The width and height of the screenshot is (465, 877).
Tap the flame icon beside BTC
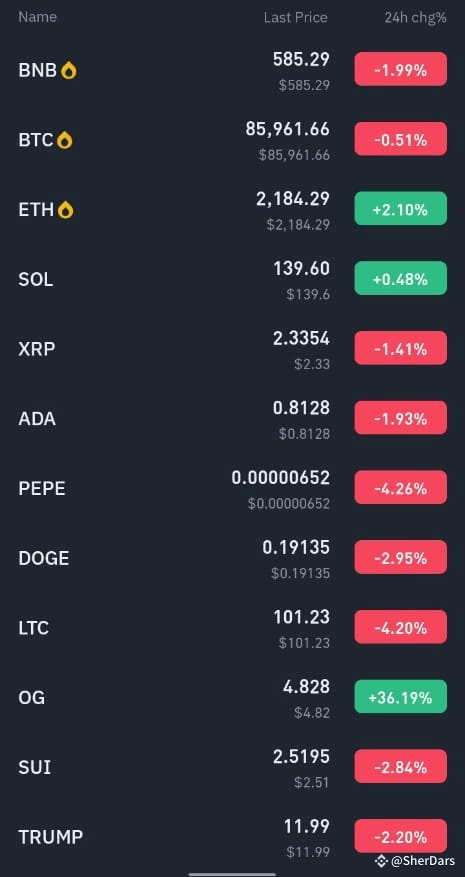click(x=65, y=140)
